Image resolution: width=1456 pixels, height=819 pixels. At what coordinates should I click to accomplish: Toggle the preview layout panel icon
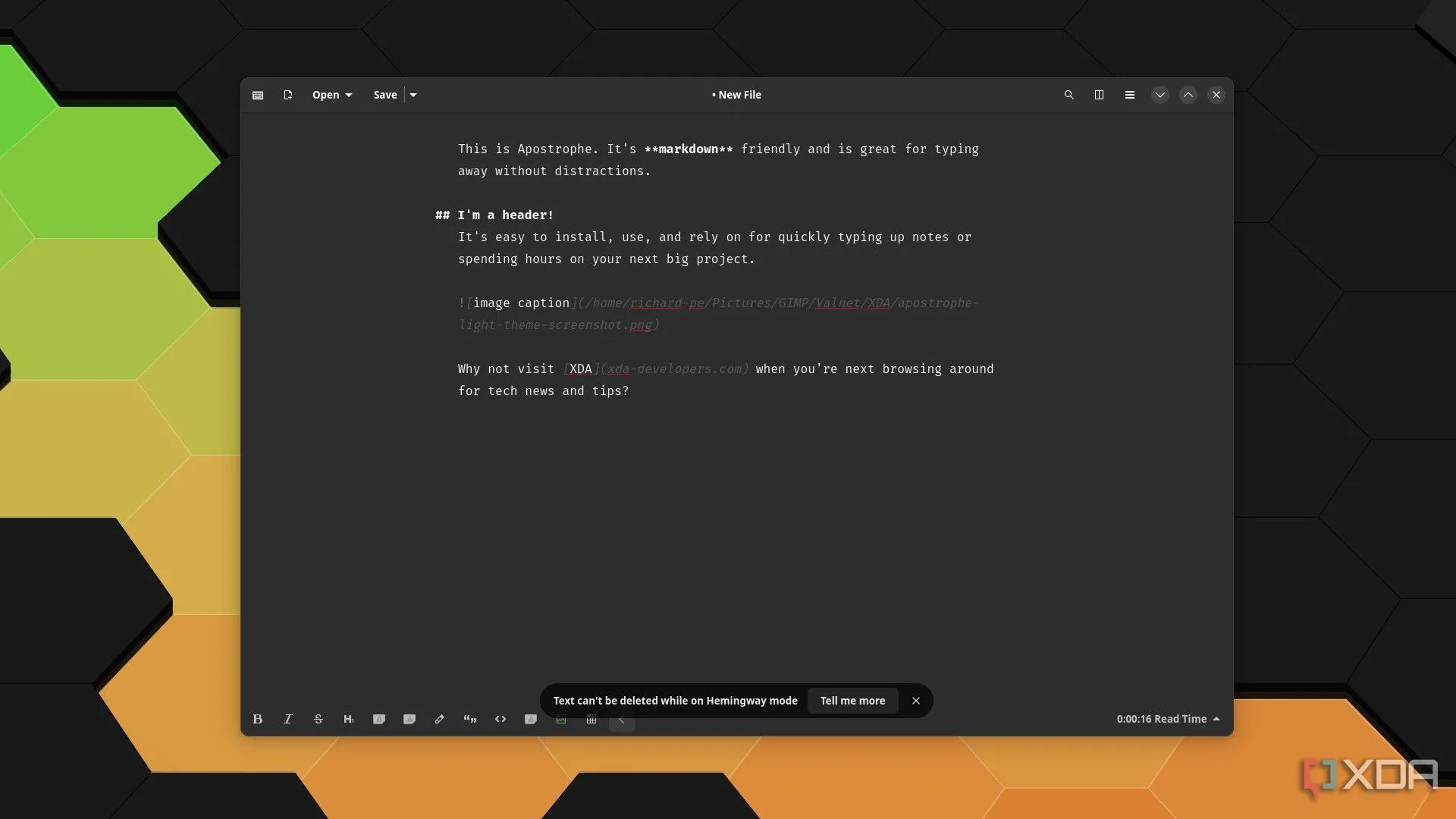pyautogui.click(x=1099, y=95)
